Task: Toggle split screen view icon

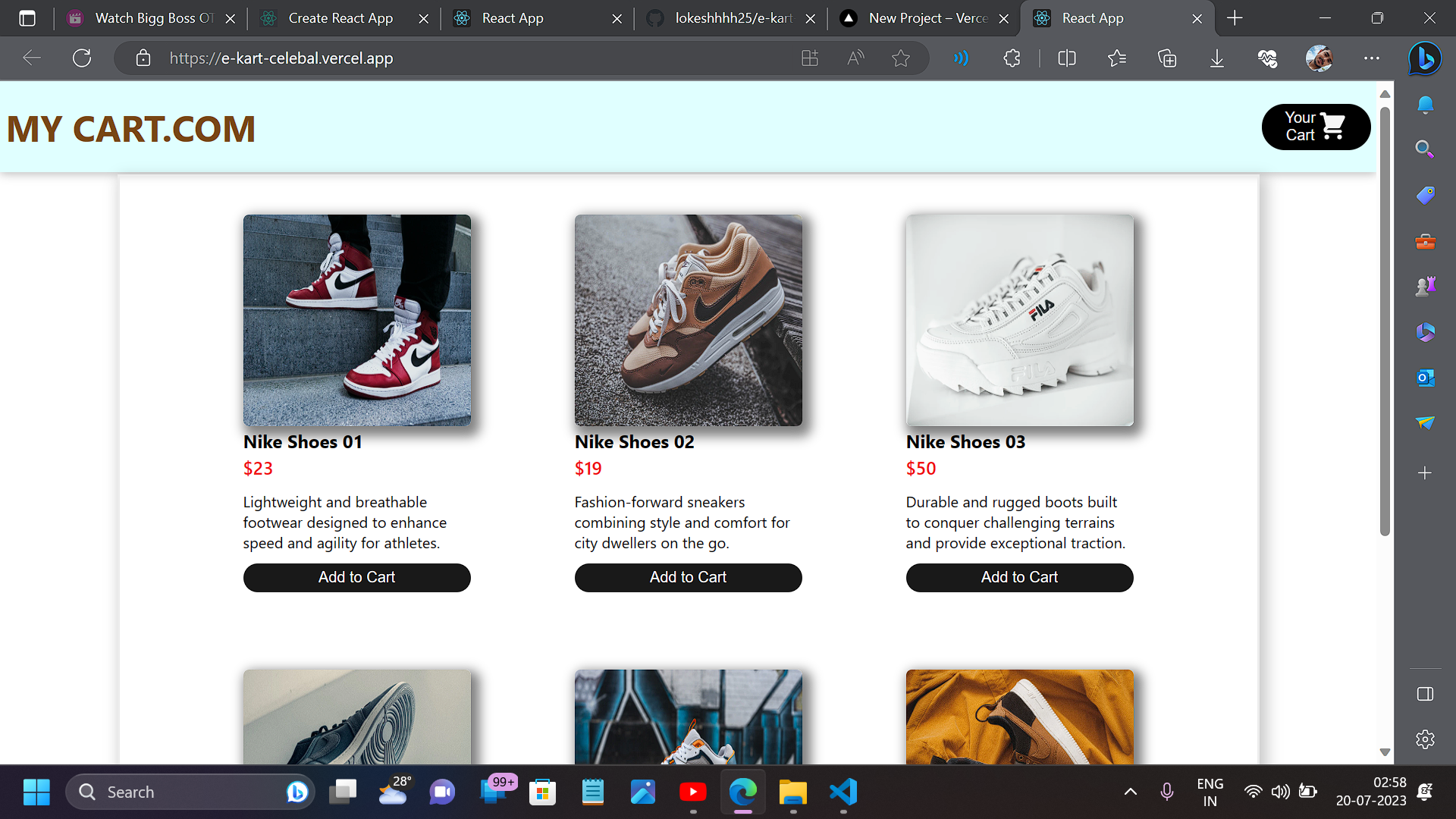Action: (1066, 58)
